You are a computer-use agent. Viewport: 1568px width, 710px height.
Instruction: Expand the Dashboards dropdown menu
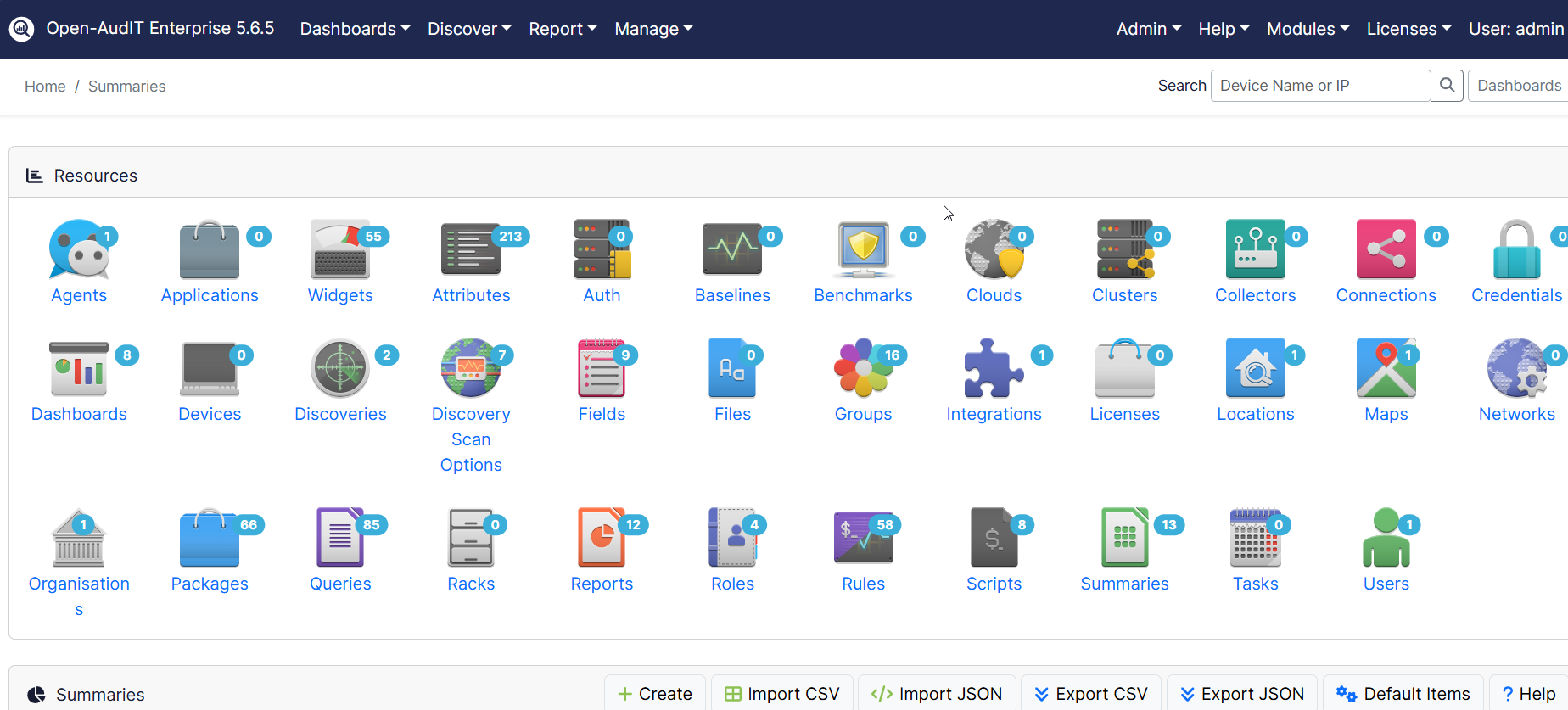pyautogui.click(x=355, y=29)
